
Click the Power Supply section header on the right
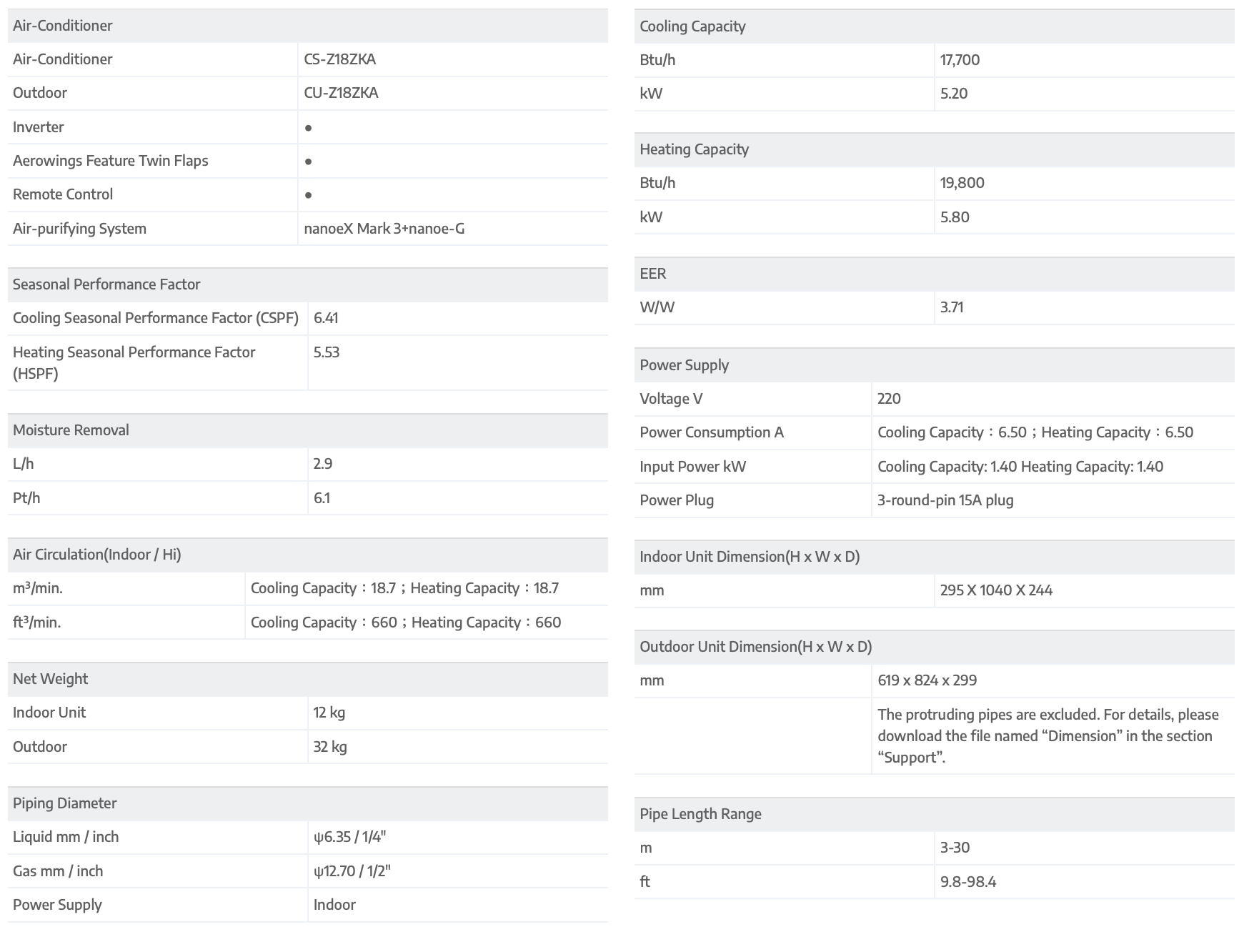(684, 365)
